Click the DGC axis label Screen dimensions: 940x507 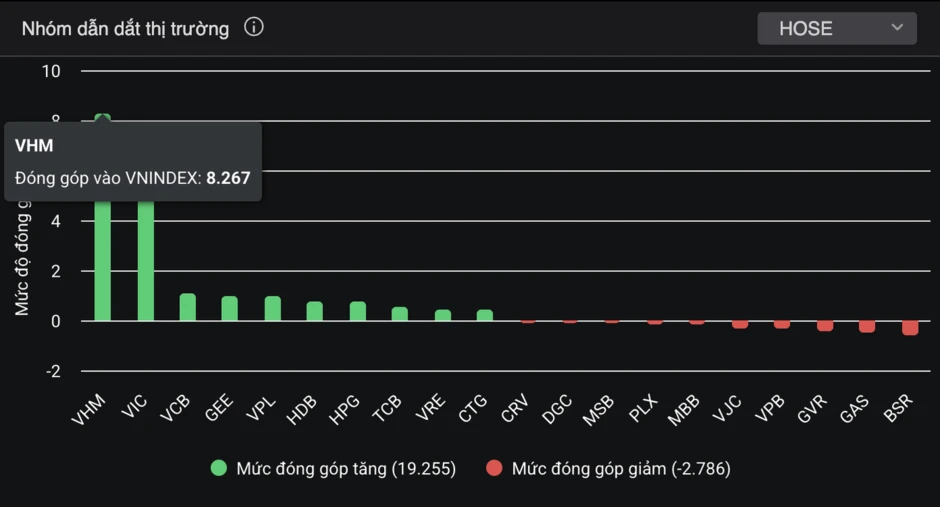point(557,410)
